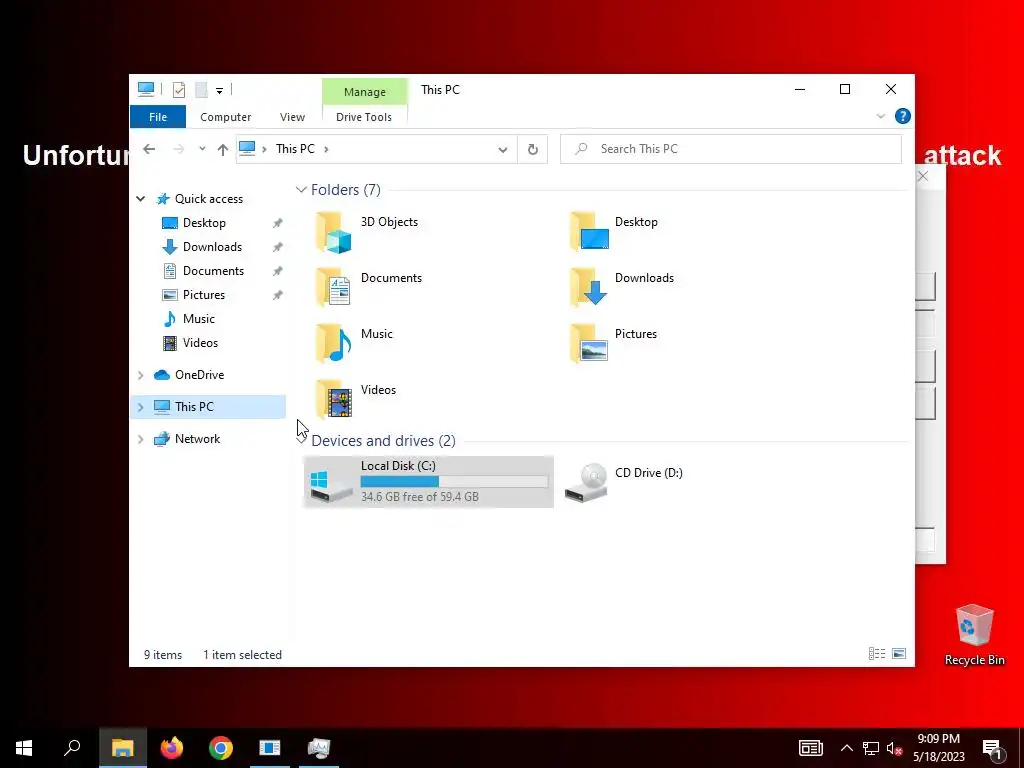1024x768 pixels.
Task: Click the muted volume tray icon
Action: (x=894, y=748)
